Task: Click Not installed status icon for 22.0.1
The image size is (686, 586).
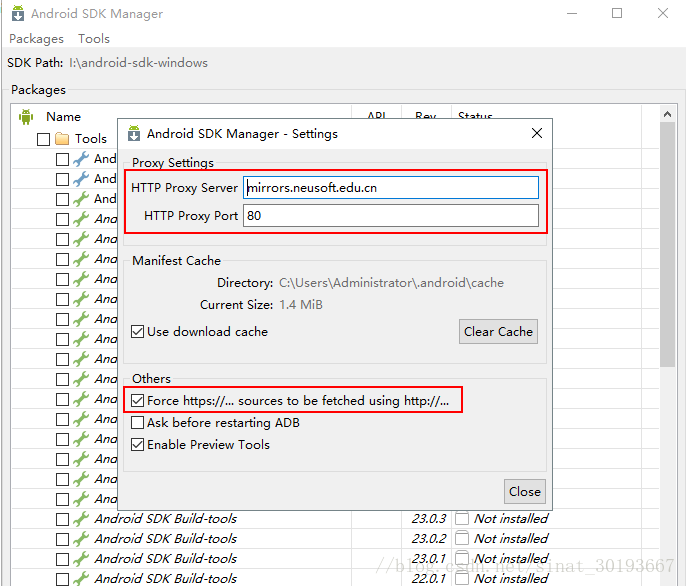Action: [462, 578]
